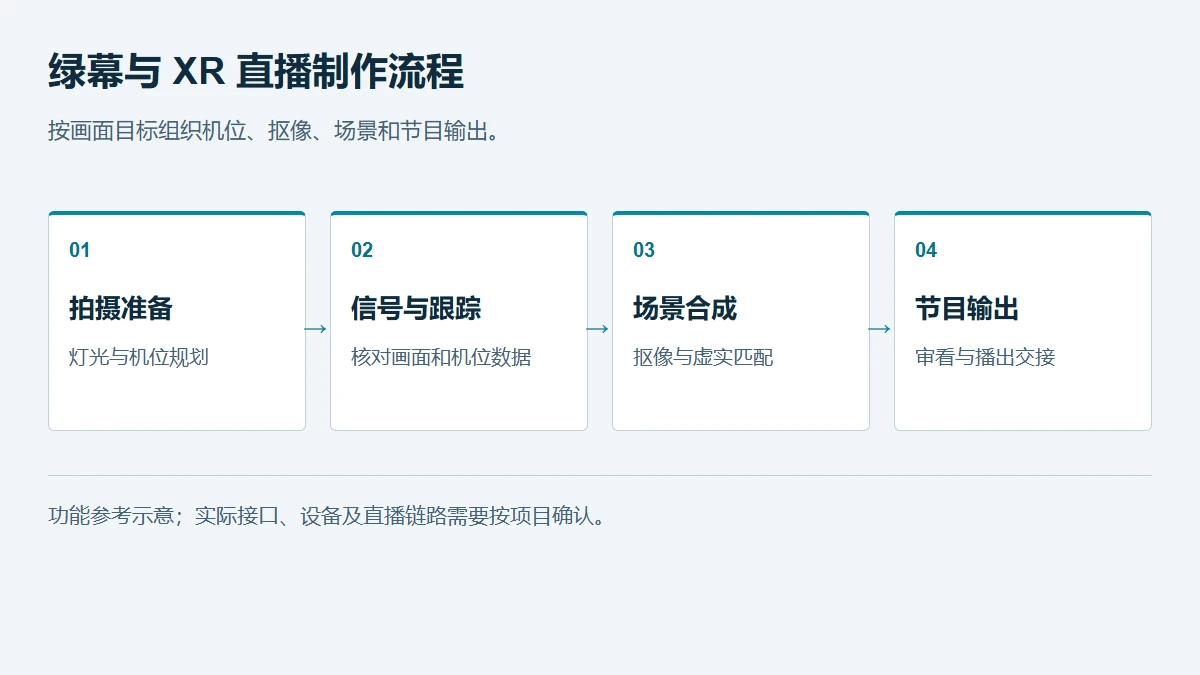The width and height of the screenshot is (1200, 675).
Task: Click the text 核对画面和机位数据
Action: pos(441,357)
